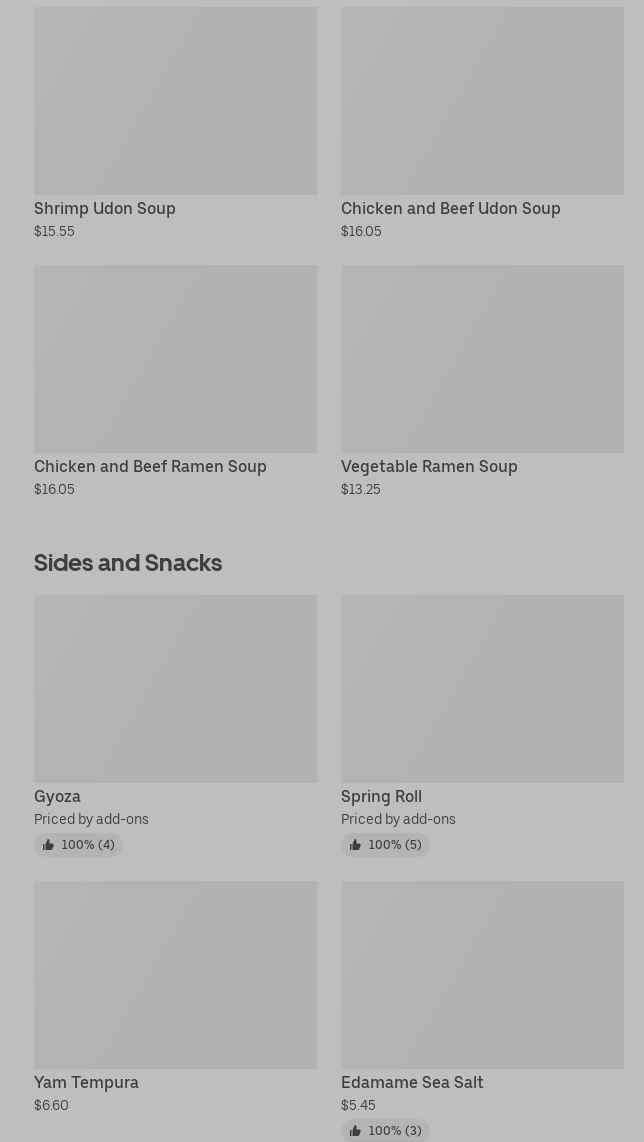Click the Spring Roll 100% (5) rating badge
Screen dimensions: 644x1142
point(385,845)
